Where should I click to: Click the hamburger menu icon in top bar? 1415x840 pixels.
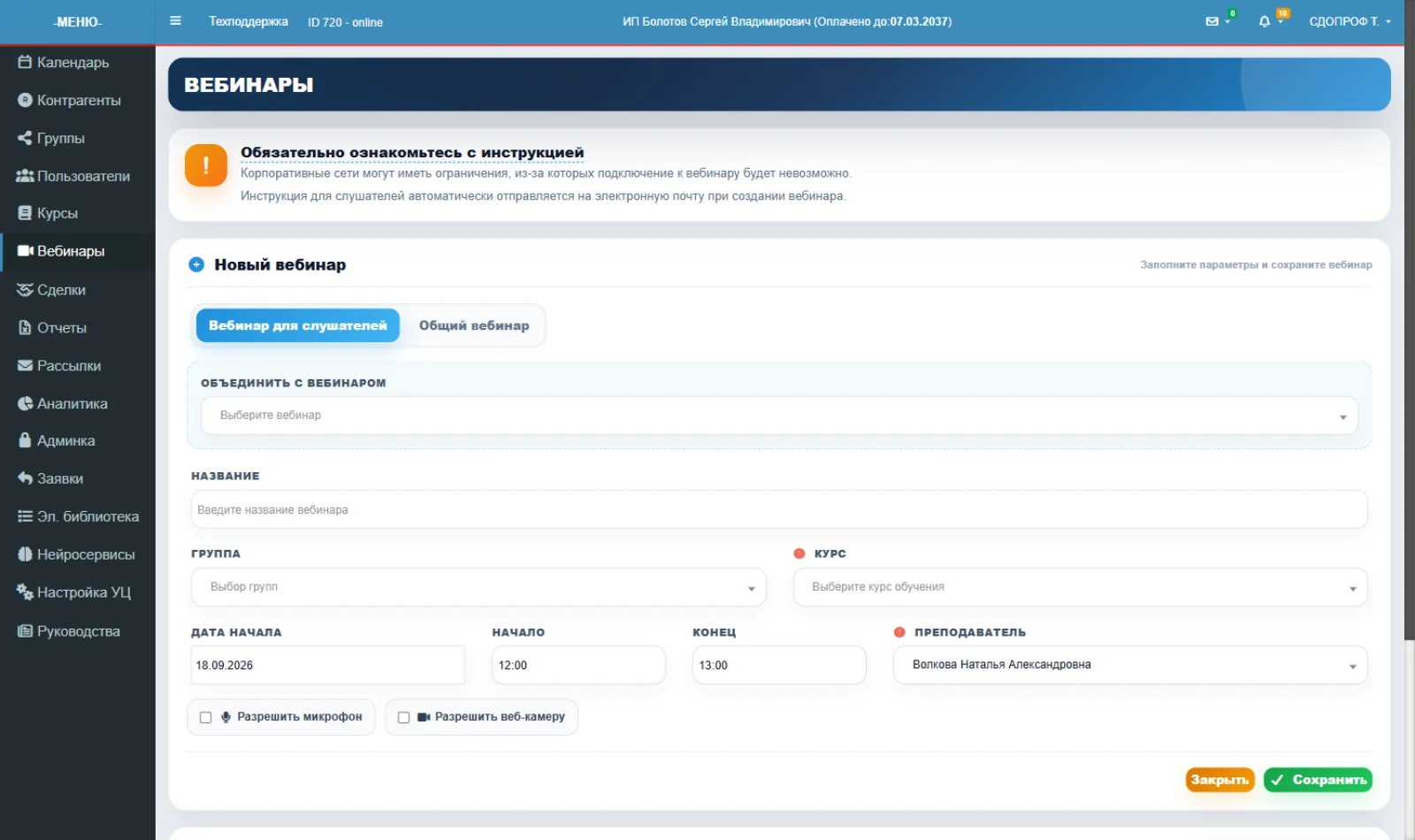point(175,21)
